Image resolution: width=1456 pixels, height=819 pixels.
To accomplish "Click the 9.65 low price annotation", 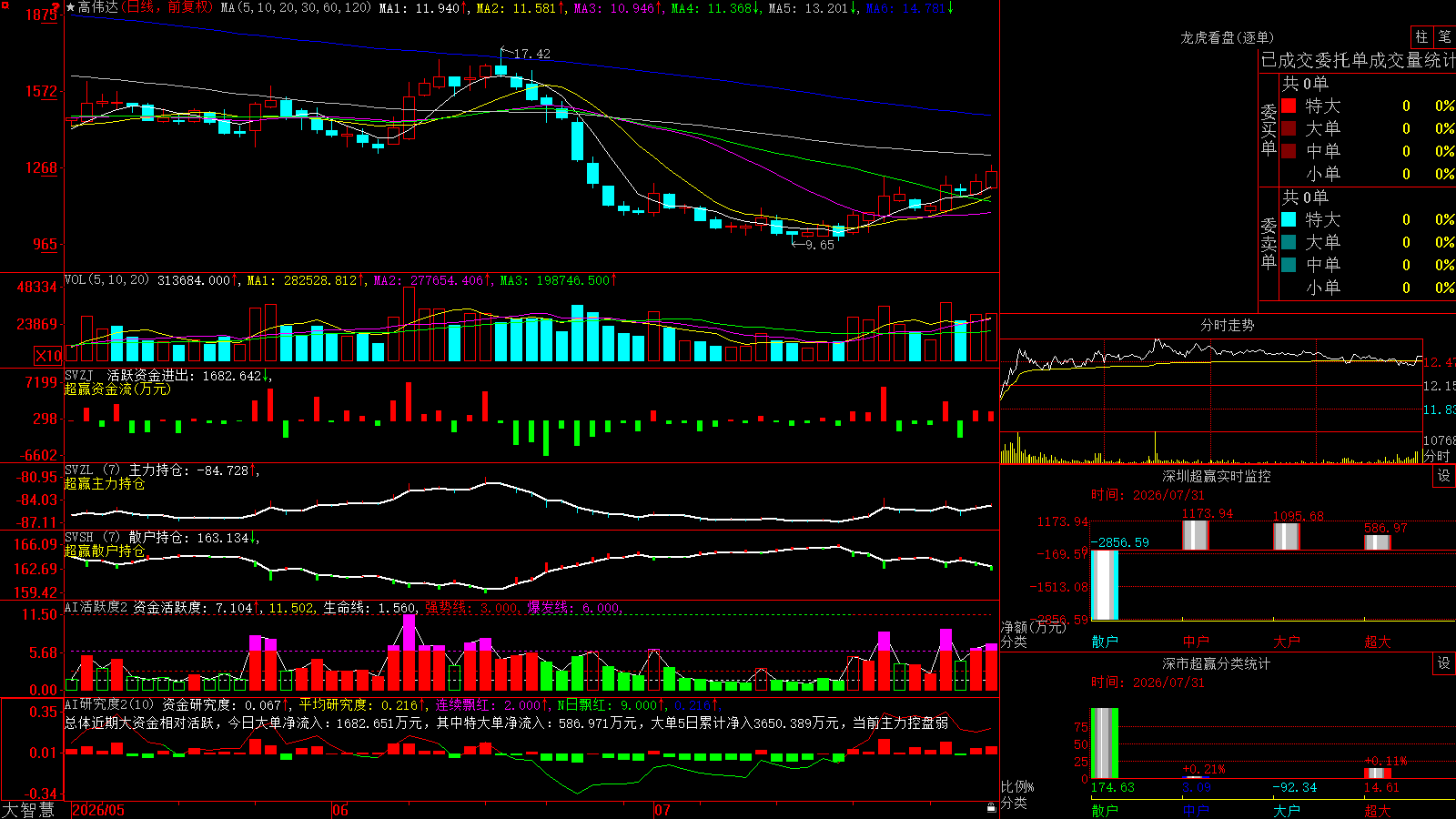I will click(x=819, y=245).
